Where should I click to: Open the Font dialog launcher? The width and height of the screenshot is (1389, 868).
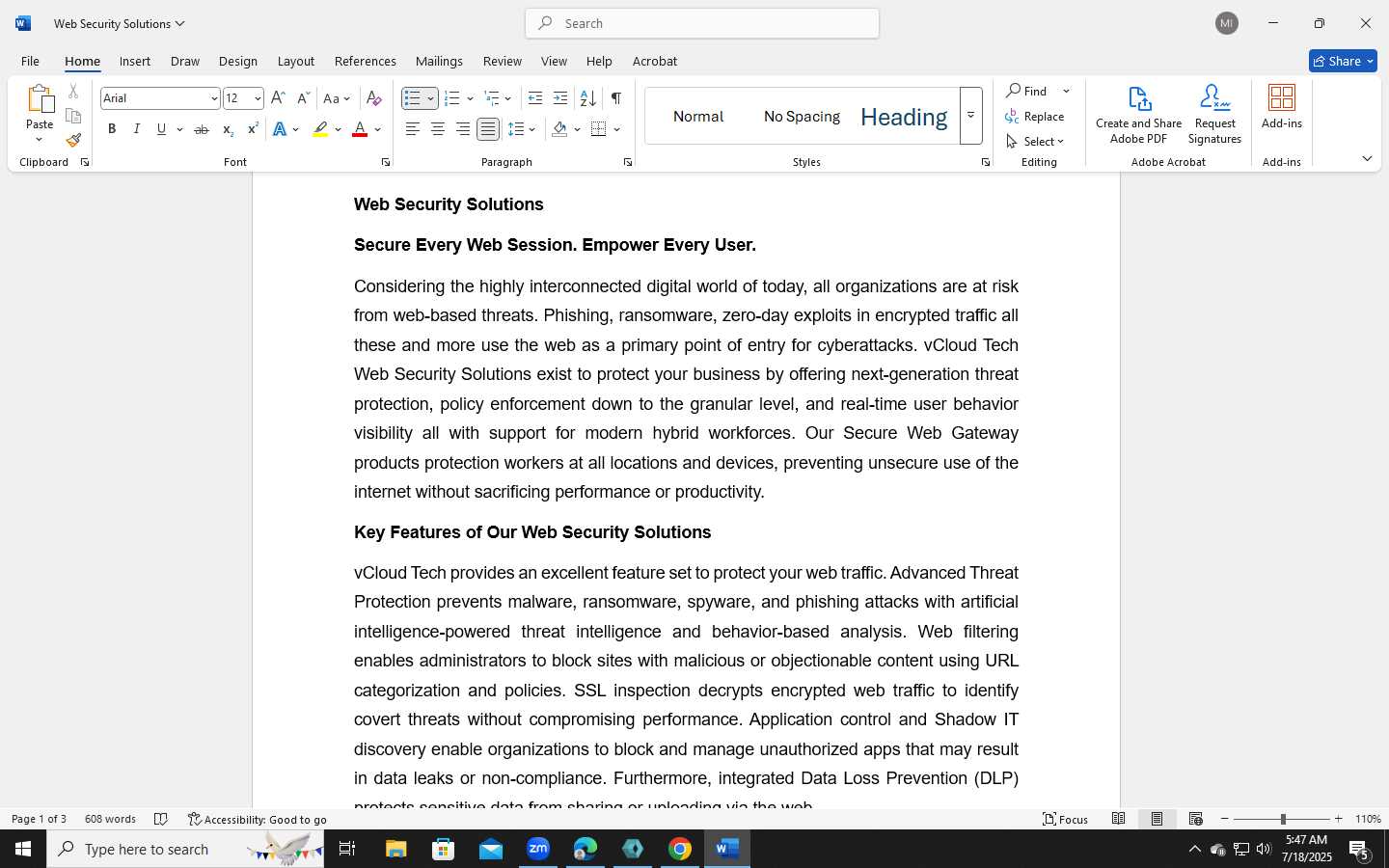pyautogui.click(x=386, y=163)
